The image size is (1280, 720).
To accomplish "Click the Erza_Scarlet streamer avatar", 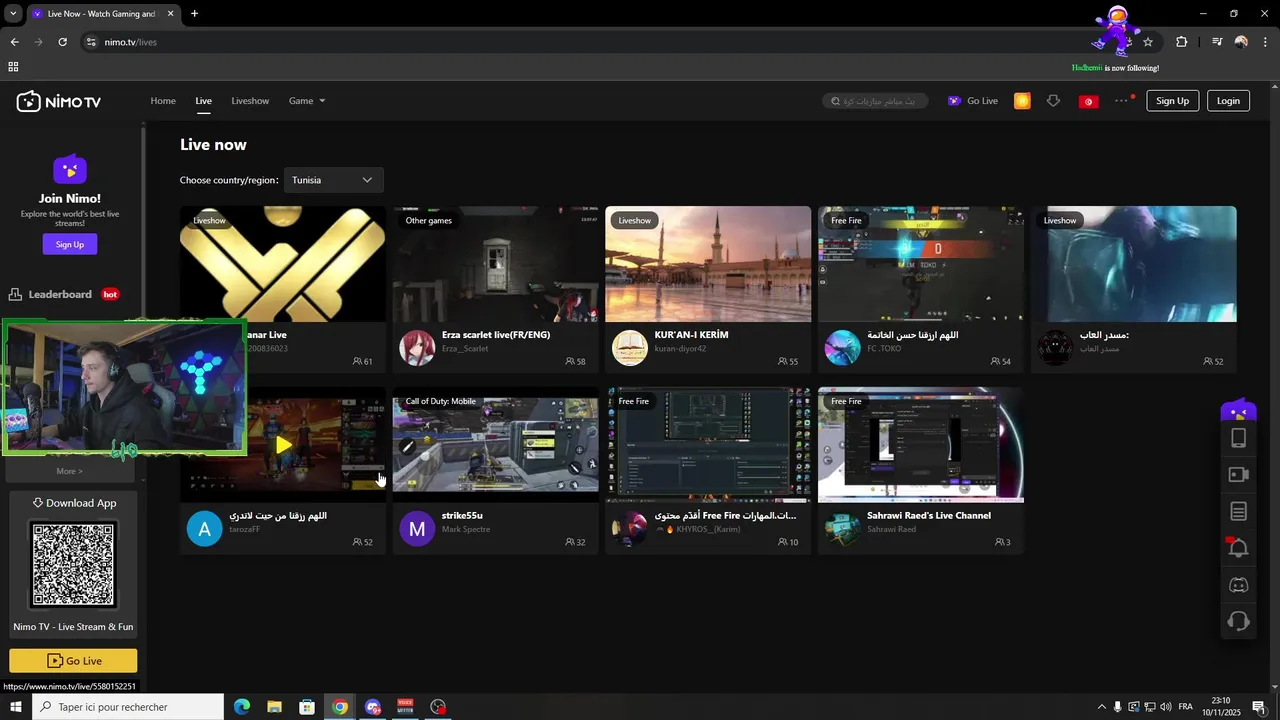I will pyautogui.click(x=417, y=348).
